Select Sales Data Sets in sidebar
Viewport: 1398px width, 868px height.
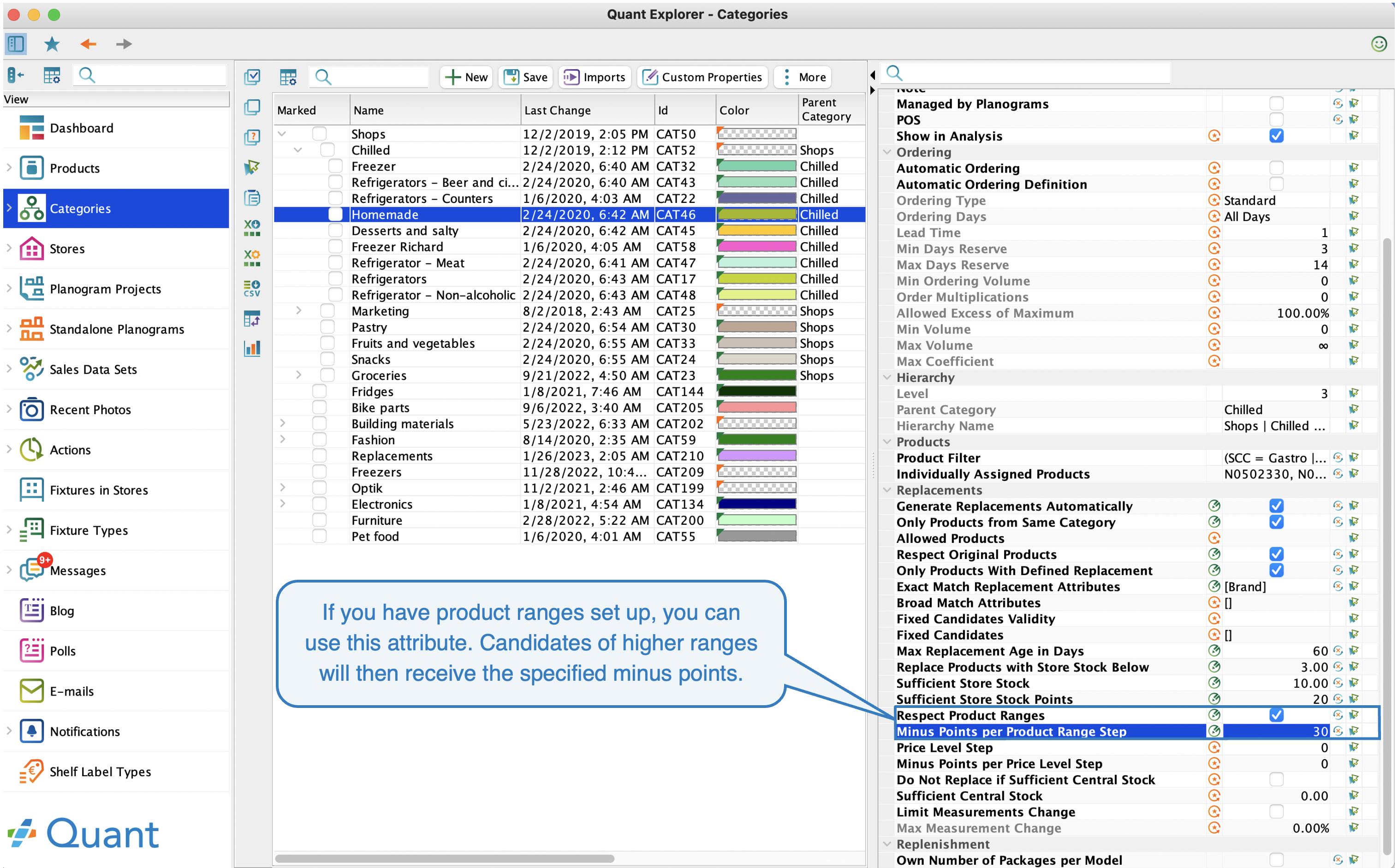point(116,369)
